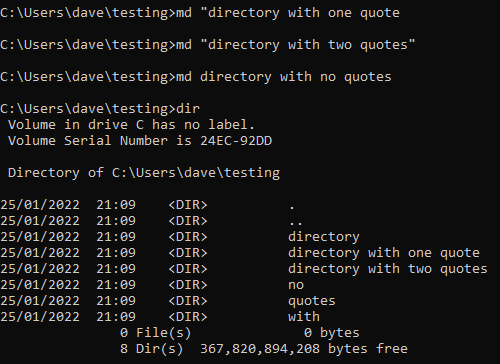This screenshot has width=500, height=364.
Task: Click the 'md directory with no quotes' command
Action: [284, 77]
